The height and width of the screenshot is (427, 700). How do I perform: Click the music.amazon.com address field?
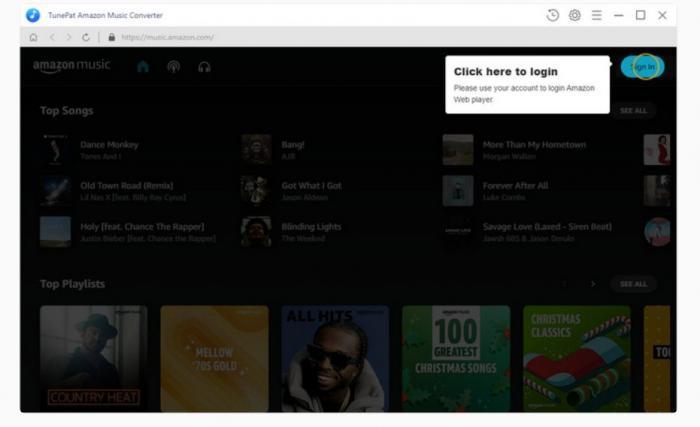(167, 37)
